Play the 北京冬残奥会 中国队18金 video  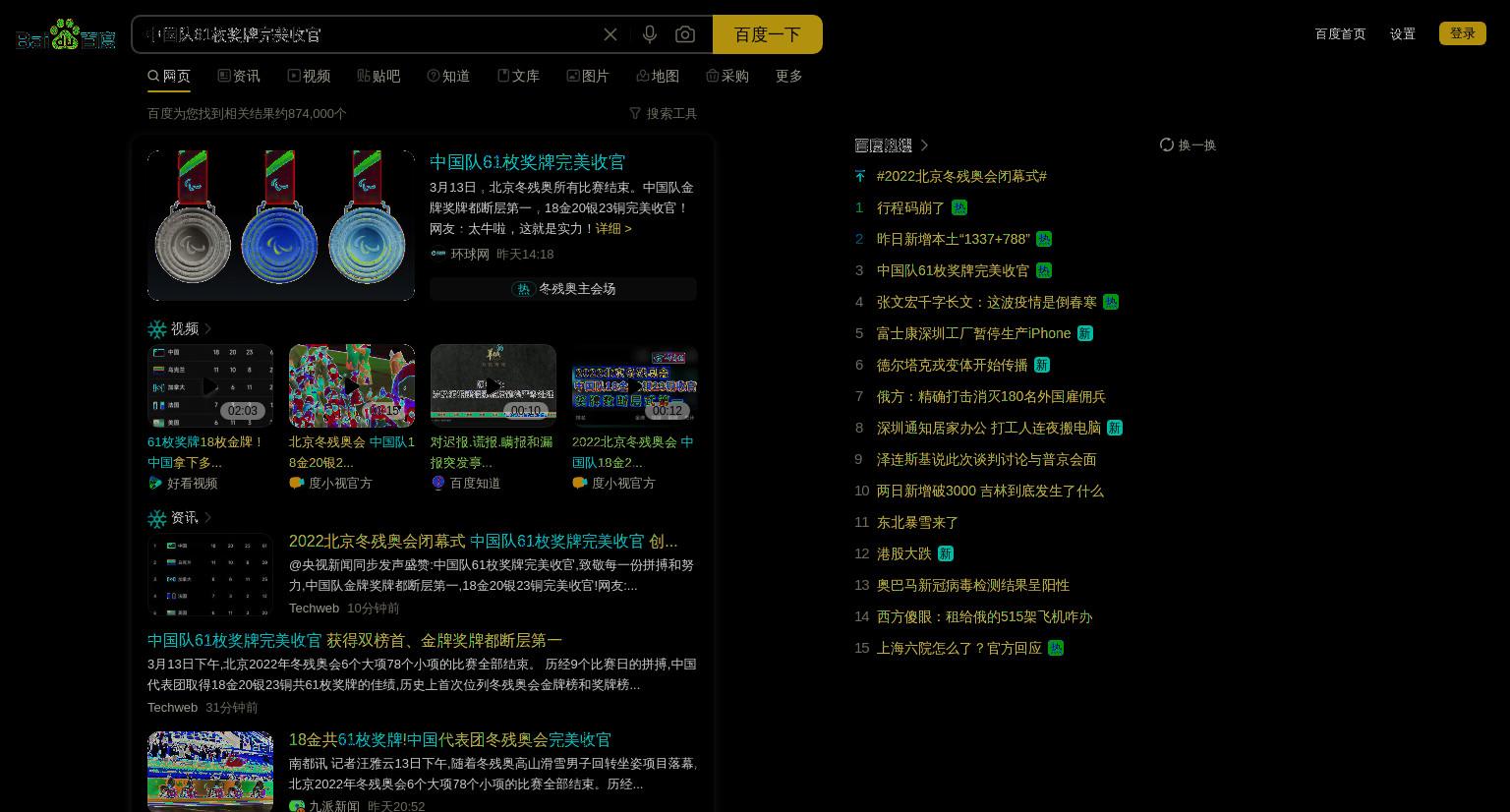352,385
